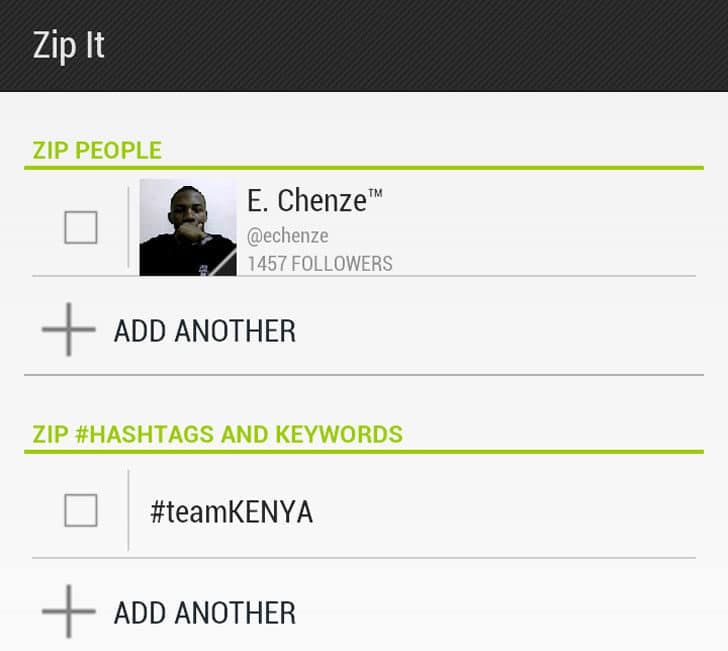Click empty area right of E. Chenze row
The height and width of the screenshot is (651, 728).
[543, 228]
